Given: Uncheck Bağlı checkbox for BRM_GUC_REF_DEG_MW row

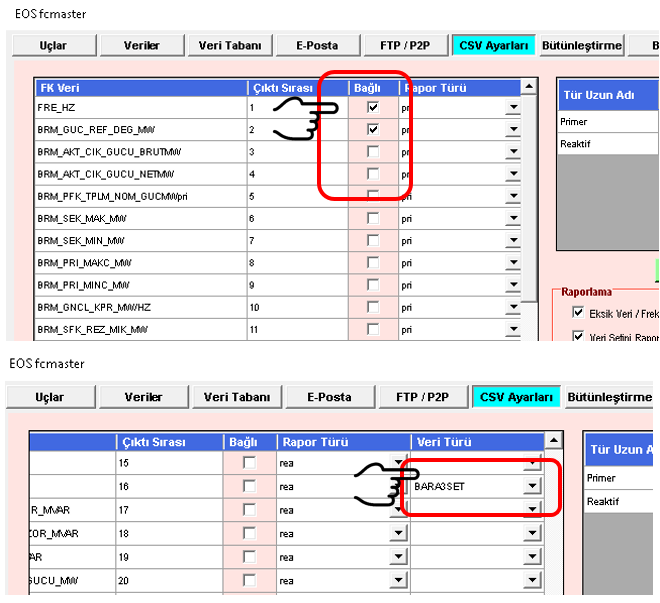Looking at the screenshot, I should tap(373, 130).
